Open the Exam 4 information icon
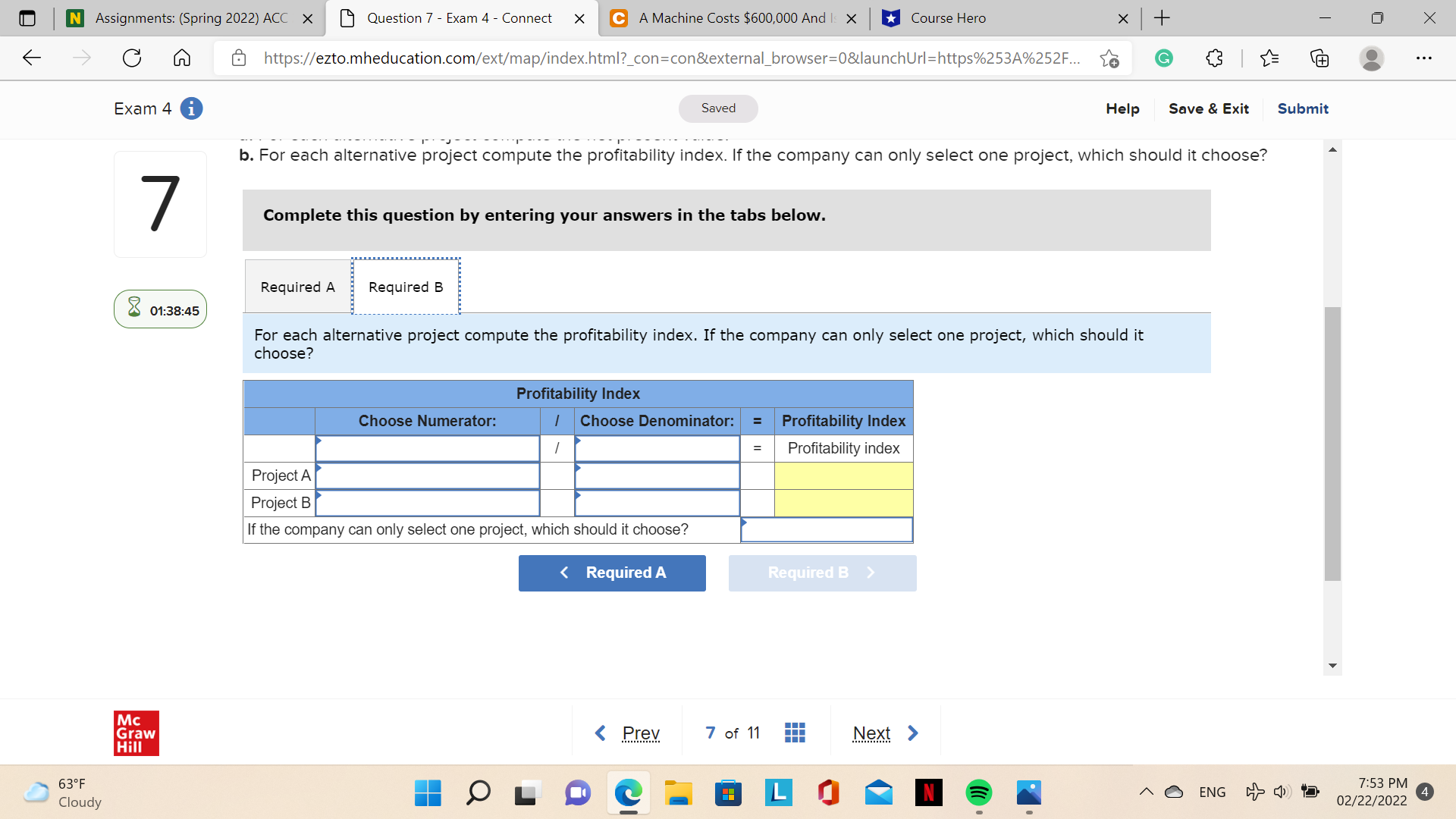Viewport: 1456px width, 819px height. pos(190,108)
